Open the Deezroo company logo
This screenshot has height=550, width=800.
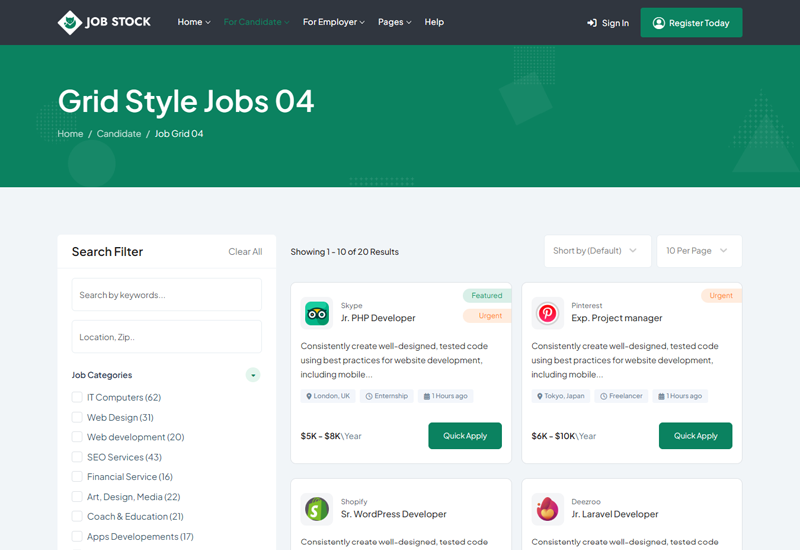coord(547,509)
